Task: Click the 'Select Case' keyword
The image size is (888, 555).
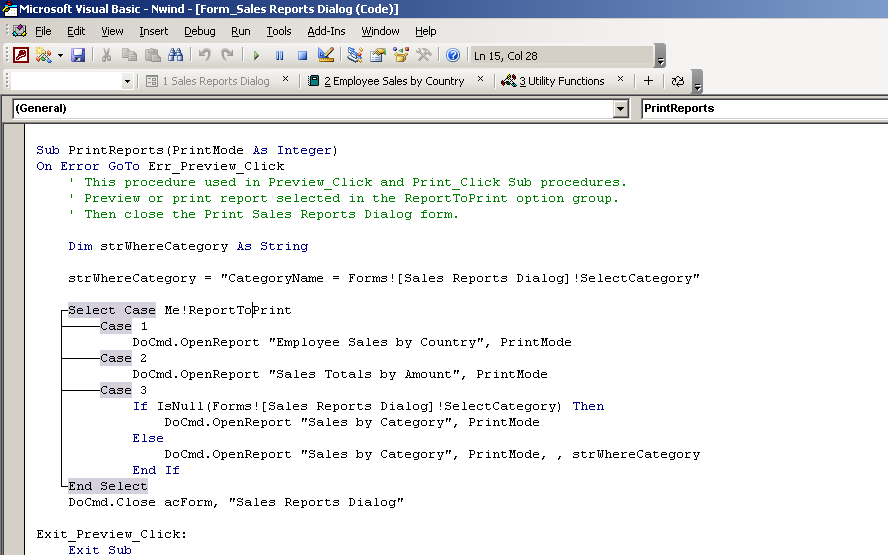Action: pos(112,310)
